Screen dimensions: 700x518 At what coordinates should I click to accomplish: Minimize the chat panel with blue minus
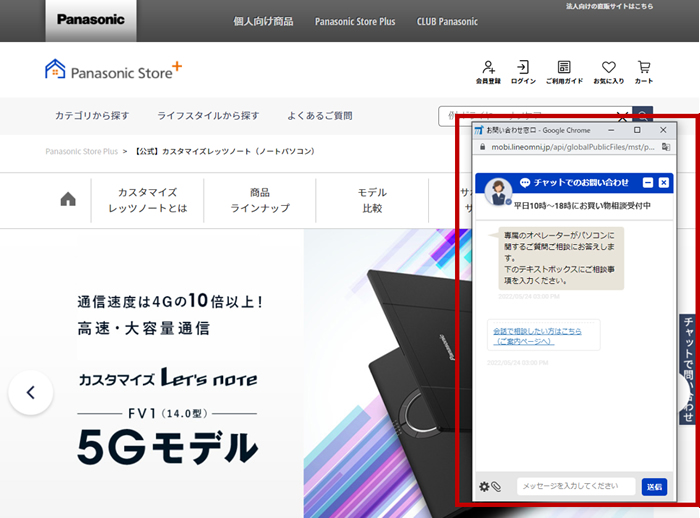click(648, 183)
